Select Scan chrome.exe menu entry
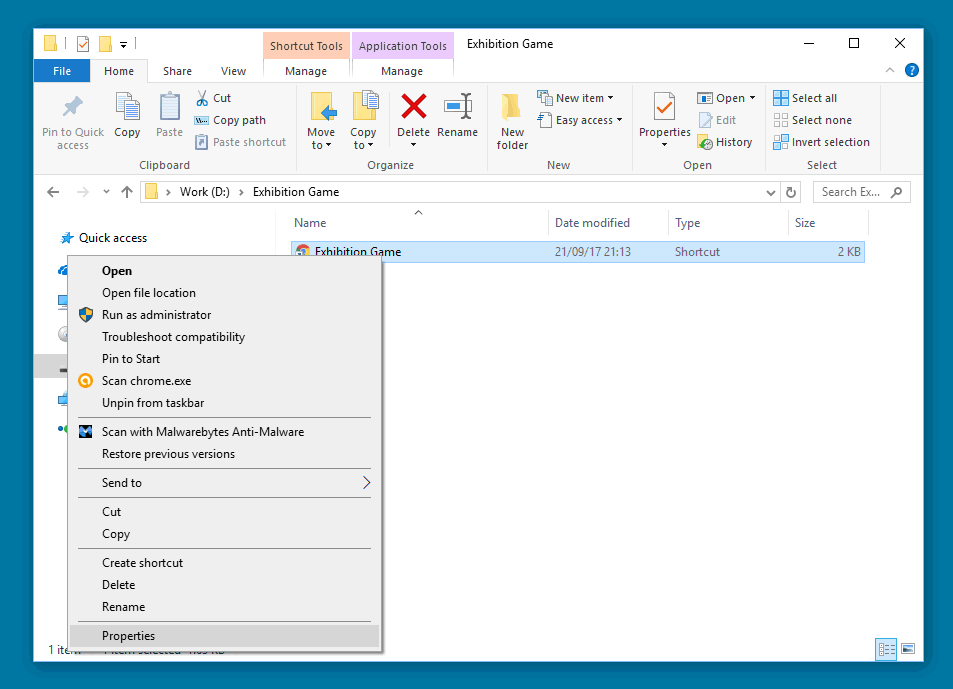953x689 pixels. tap(225, 380)
